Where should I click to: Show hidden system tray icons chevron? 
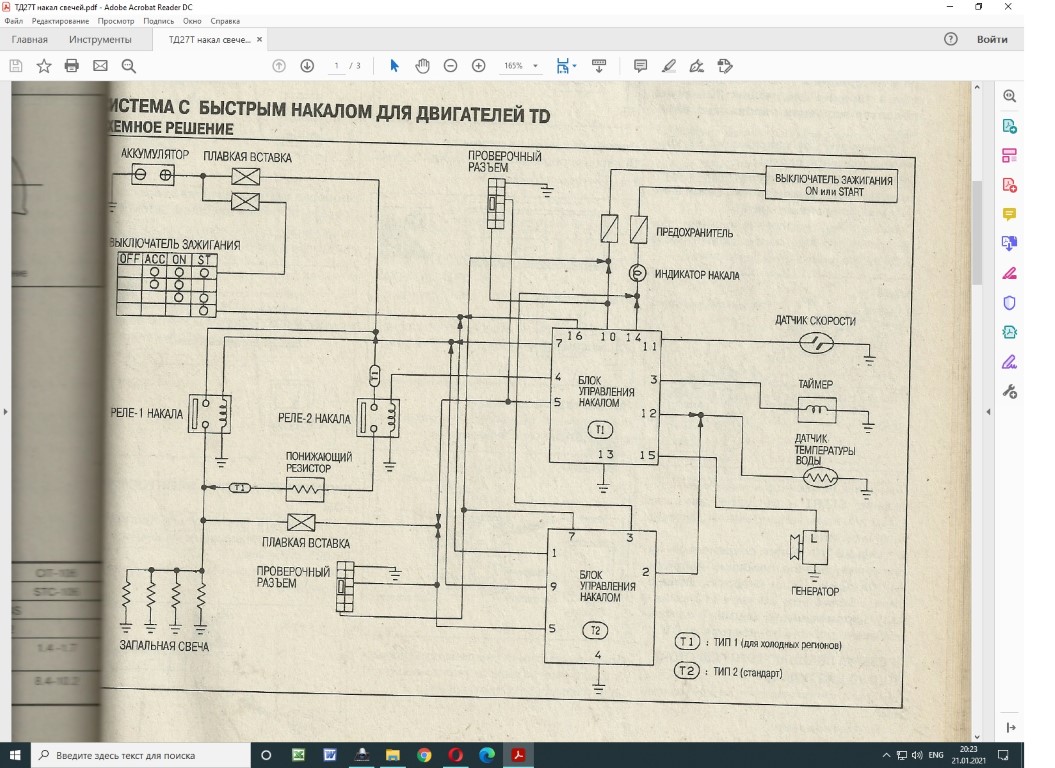[x=886, y=755]
